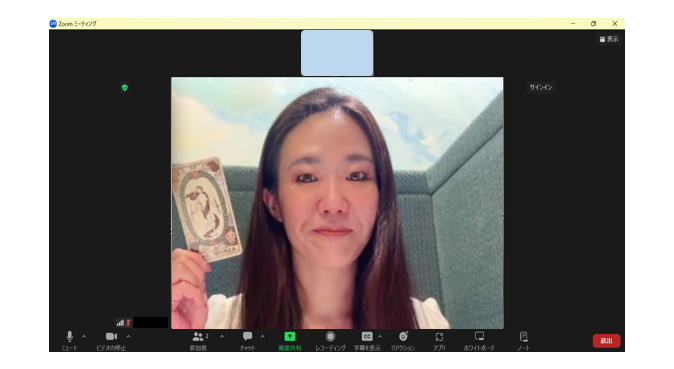
Task: Open the notes tool
Action: point(524,341)
